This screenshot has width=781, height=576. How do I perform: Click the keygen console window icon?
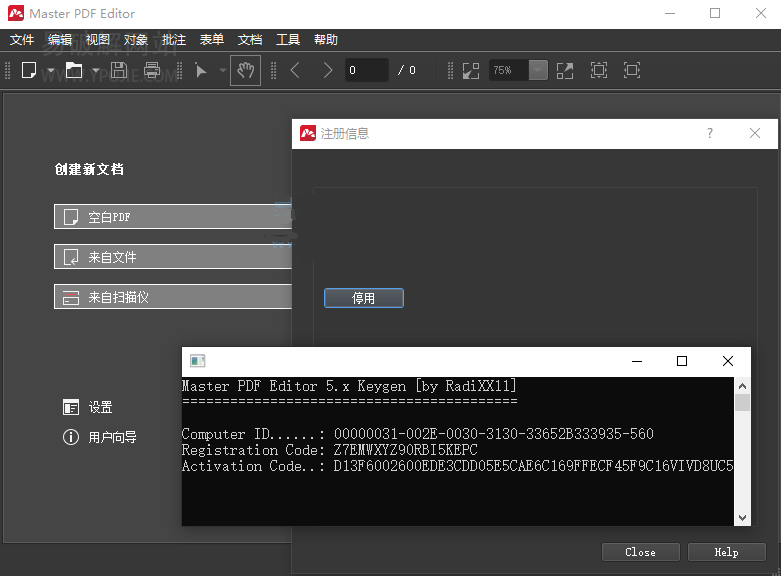click(198, 360)
